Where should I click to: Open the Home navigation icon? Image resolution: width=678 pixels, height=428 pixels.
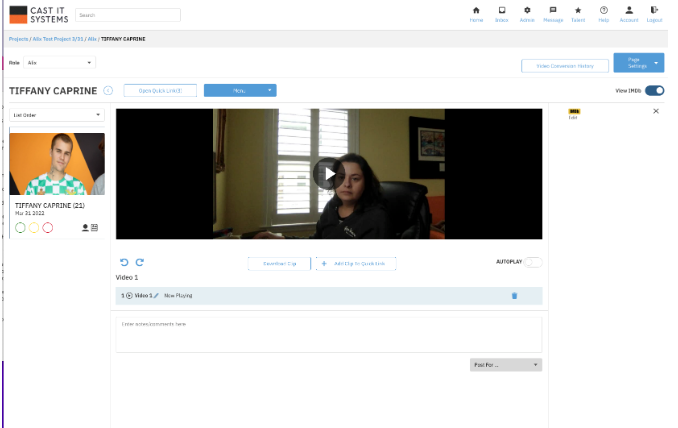[476, 10]
